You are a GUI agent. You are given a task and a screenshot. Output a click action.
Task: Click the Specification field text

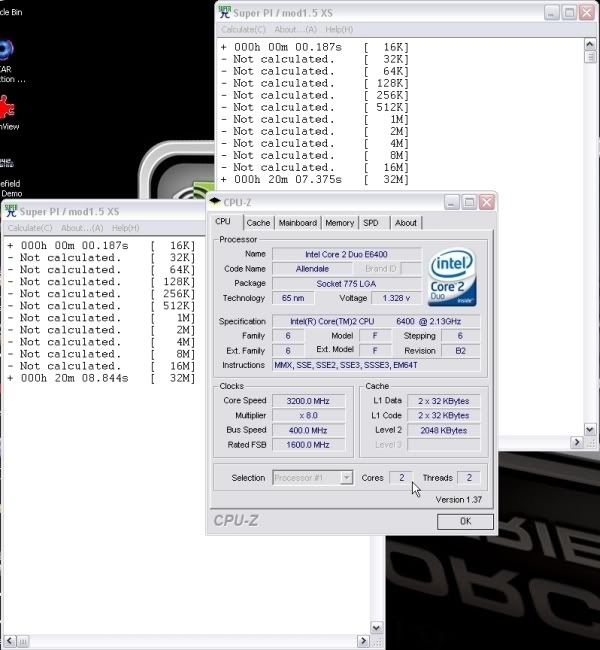click(376, 321)
